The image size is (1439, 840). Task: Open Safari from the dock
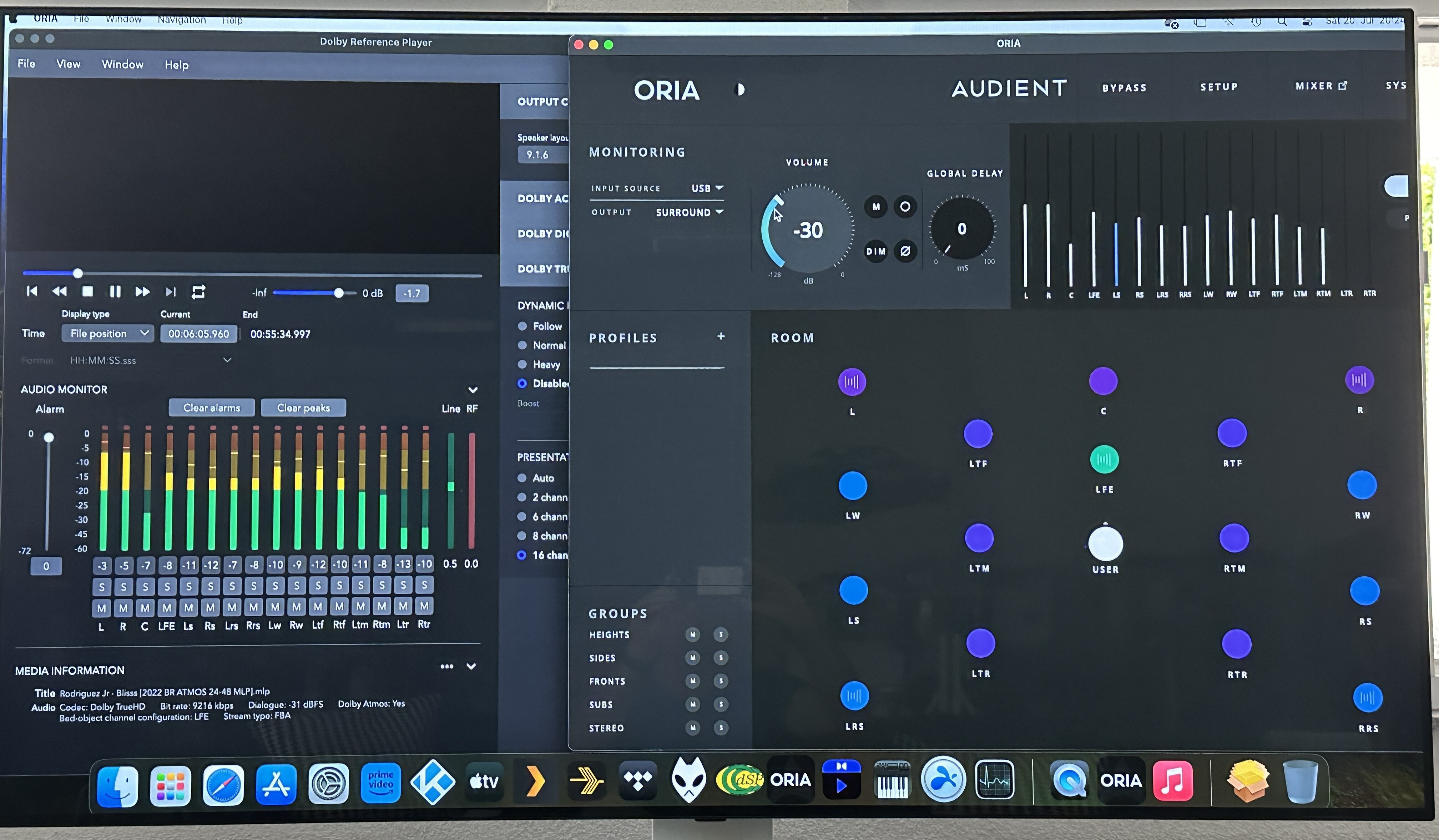pyautogui.click(x=223, y=785)
